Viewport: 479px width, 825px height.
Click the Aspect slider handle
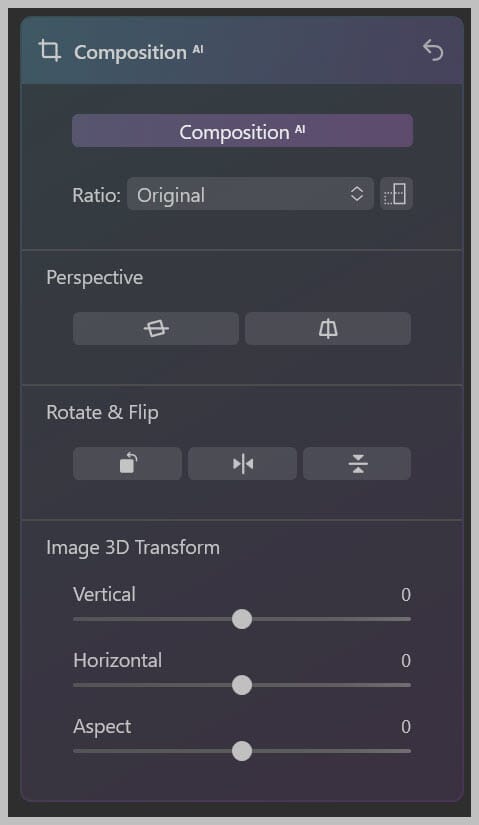242,751
